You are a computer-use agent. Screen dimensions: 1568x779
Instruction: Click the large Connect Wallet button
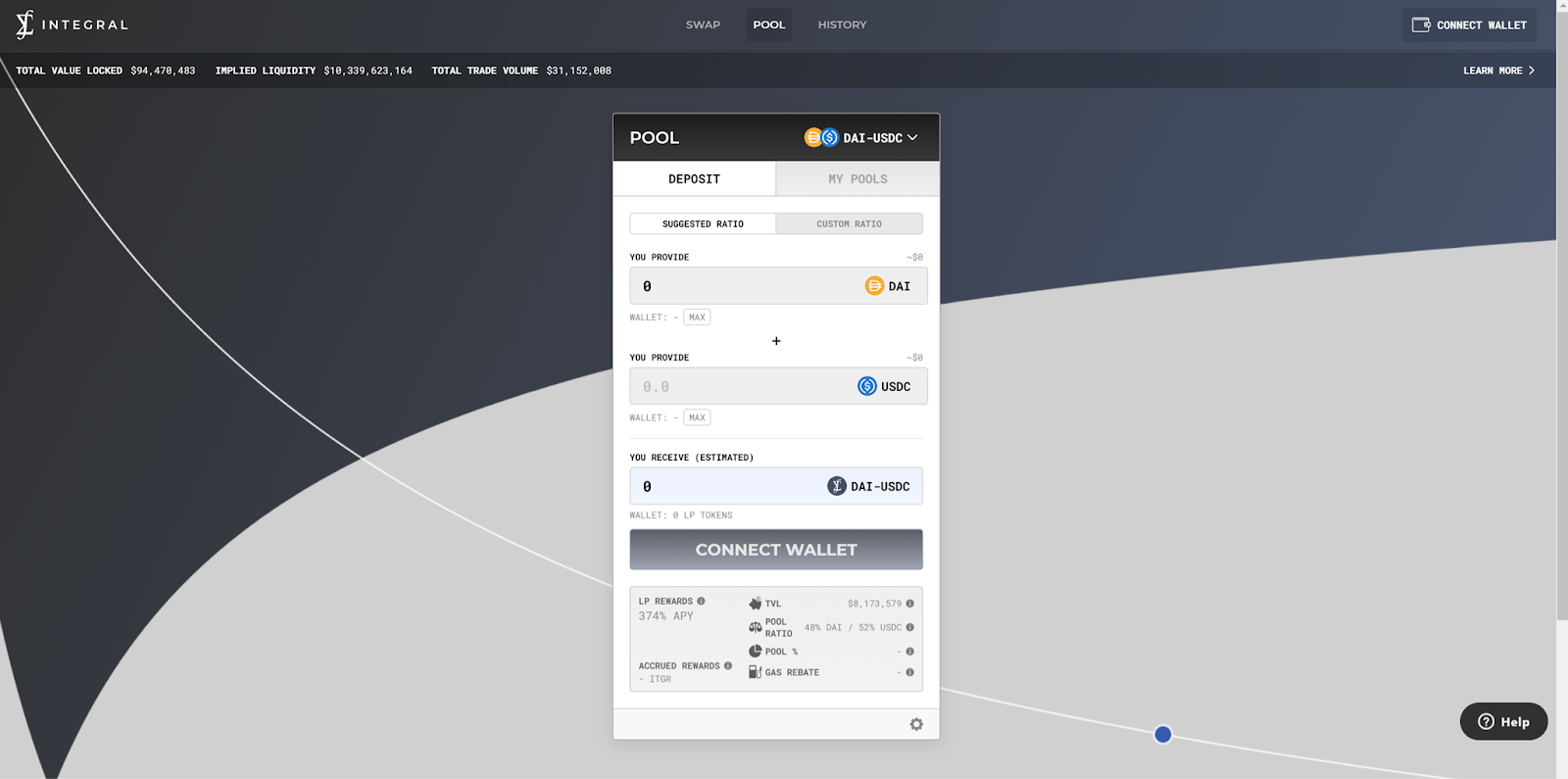tap(776, 550)
